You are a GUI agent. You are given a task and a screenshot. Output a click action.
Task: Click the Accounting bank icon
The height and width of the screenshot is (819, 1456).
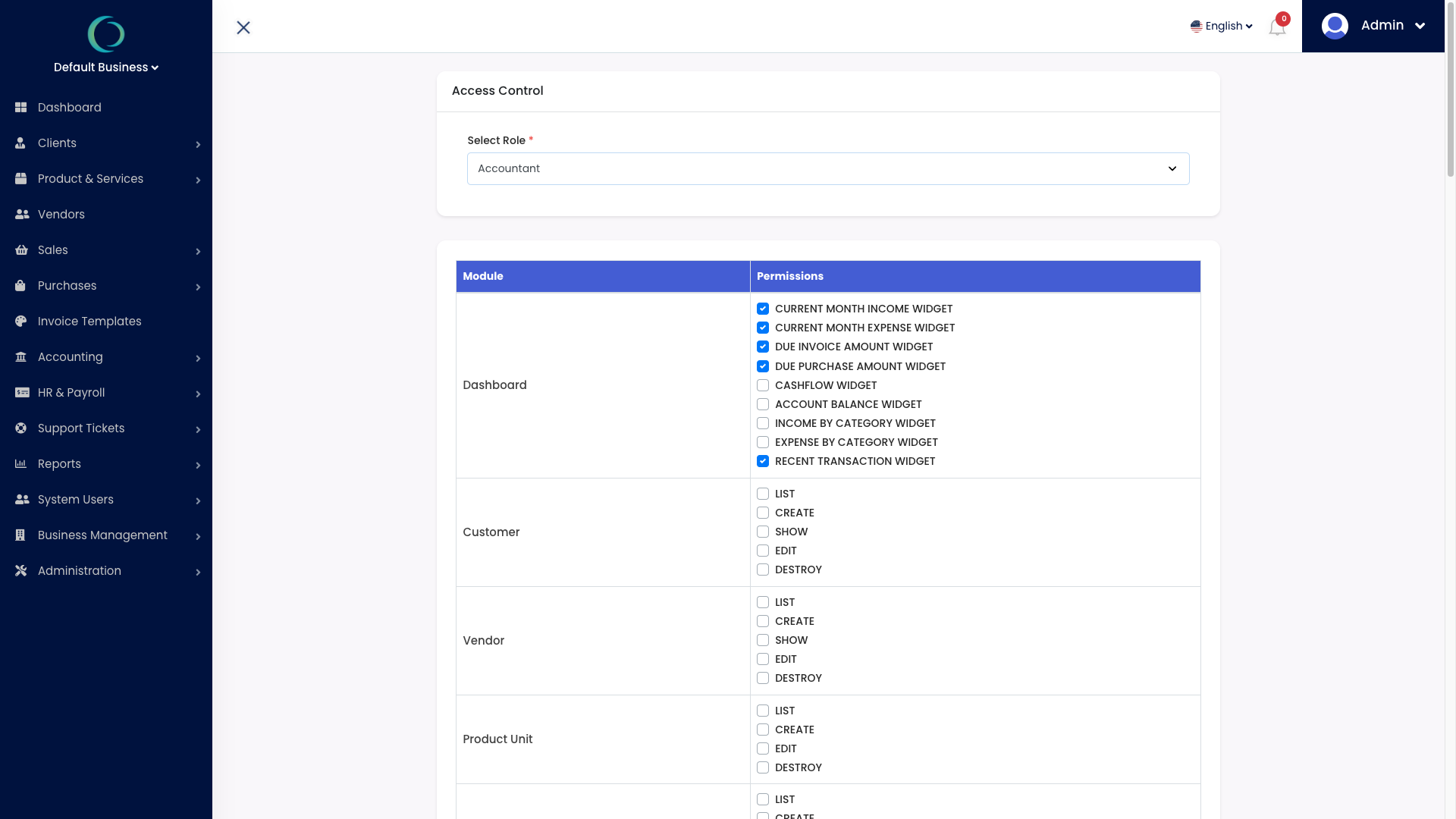pos(21,357)
